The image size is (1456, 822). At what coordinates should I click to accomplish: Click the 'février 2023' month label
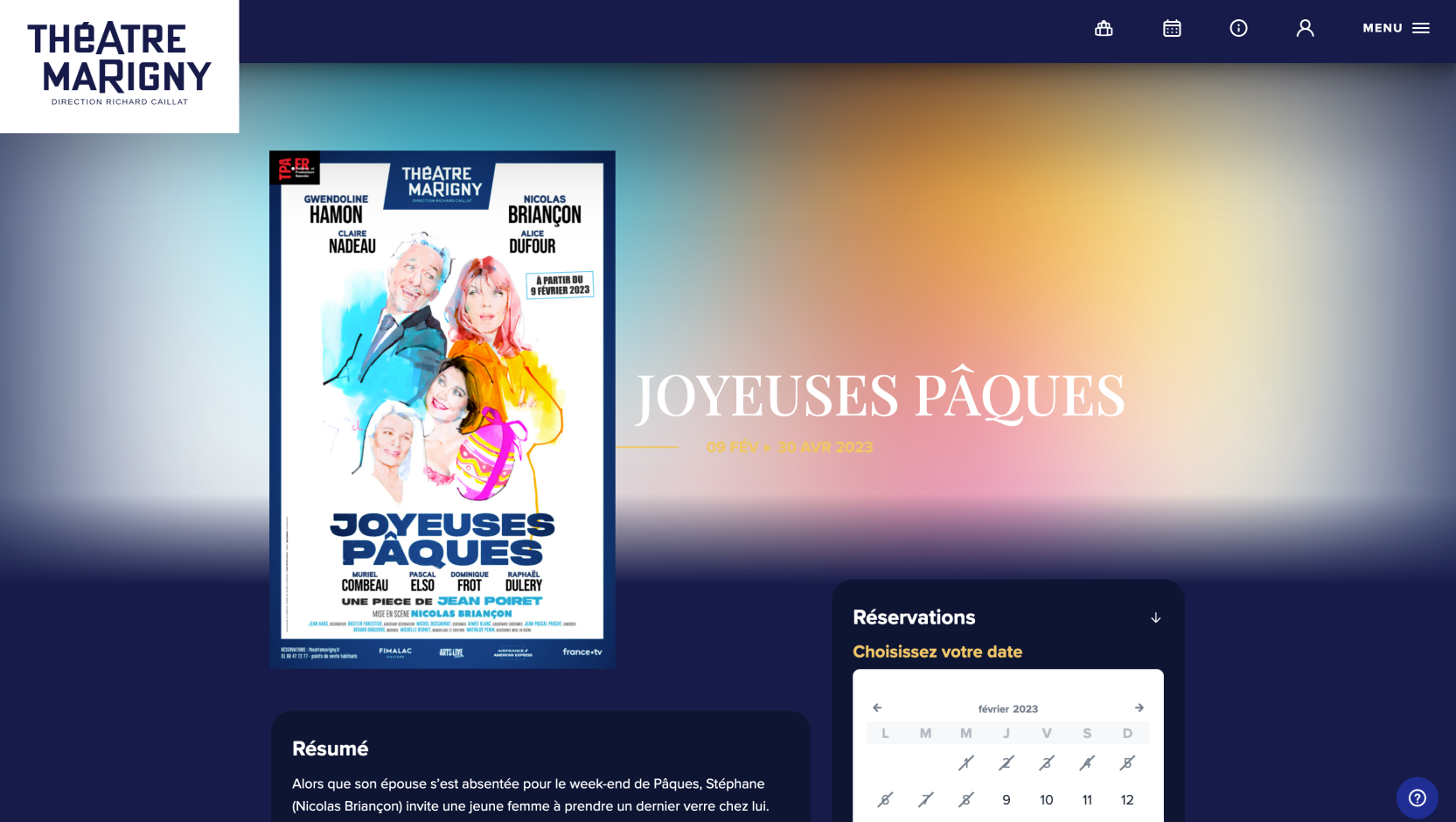pyautogui.click(x=1007, y=708)
